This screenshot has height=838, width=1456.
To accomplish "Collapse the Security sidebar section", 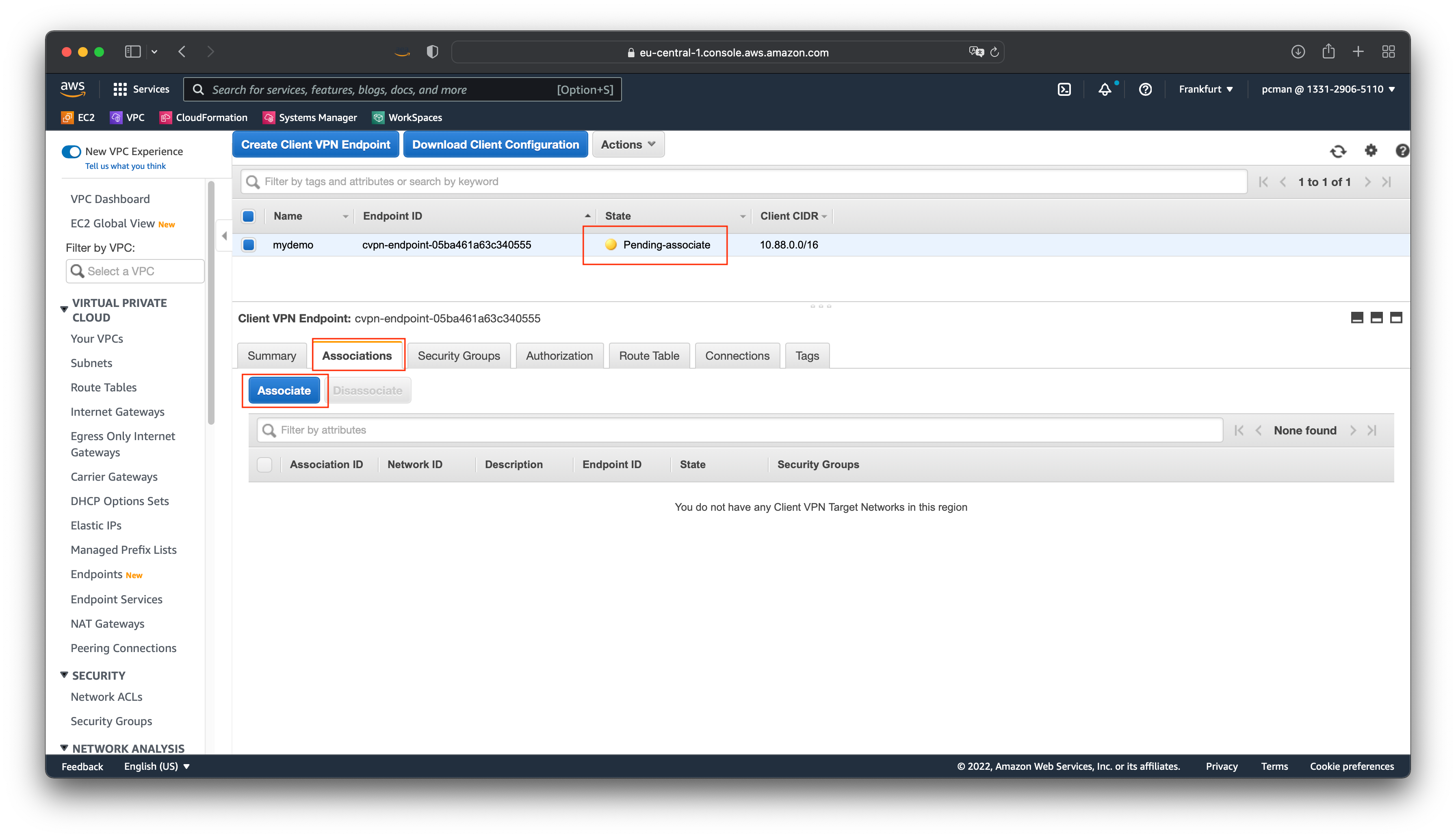I will click(64, 674).
